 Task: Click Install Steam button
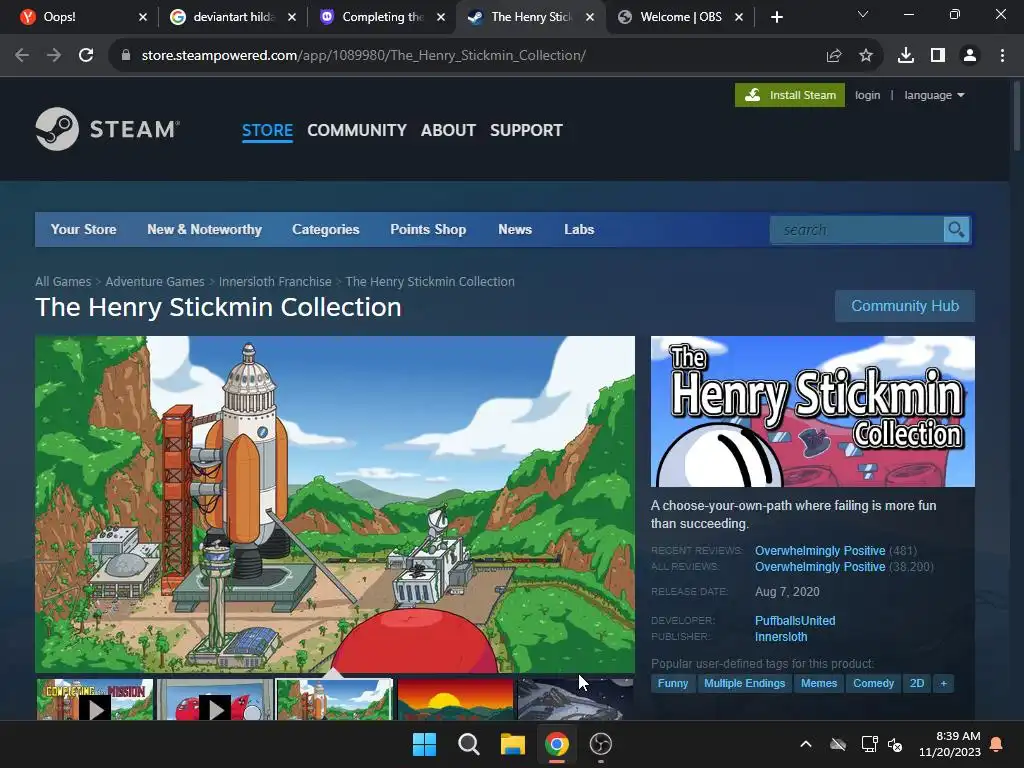pos(790,95)
